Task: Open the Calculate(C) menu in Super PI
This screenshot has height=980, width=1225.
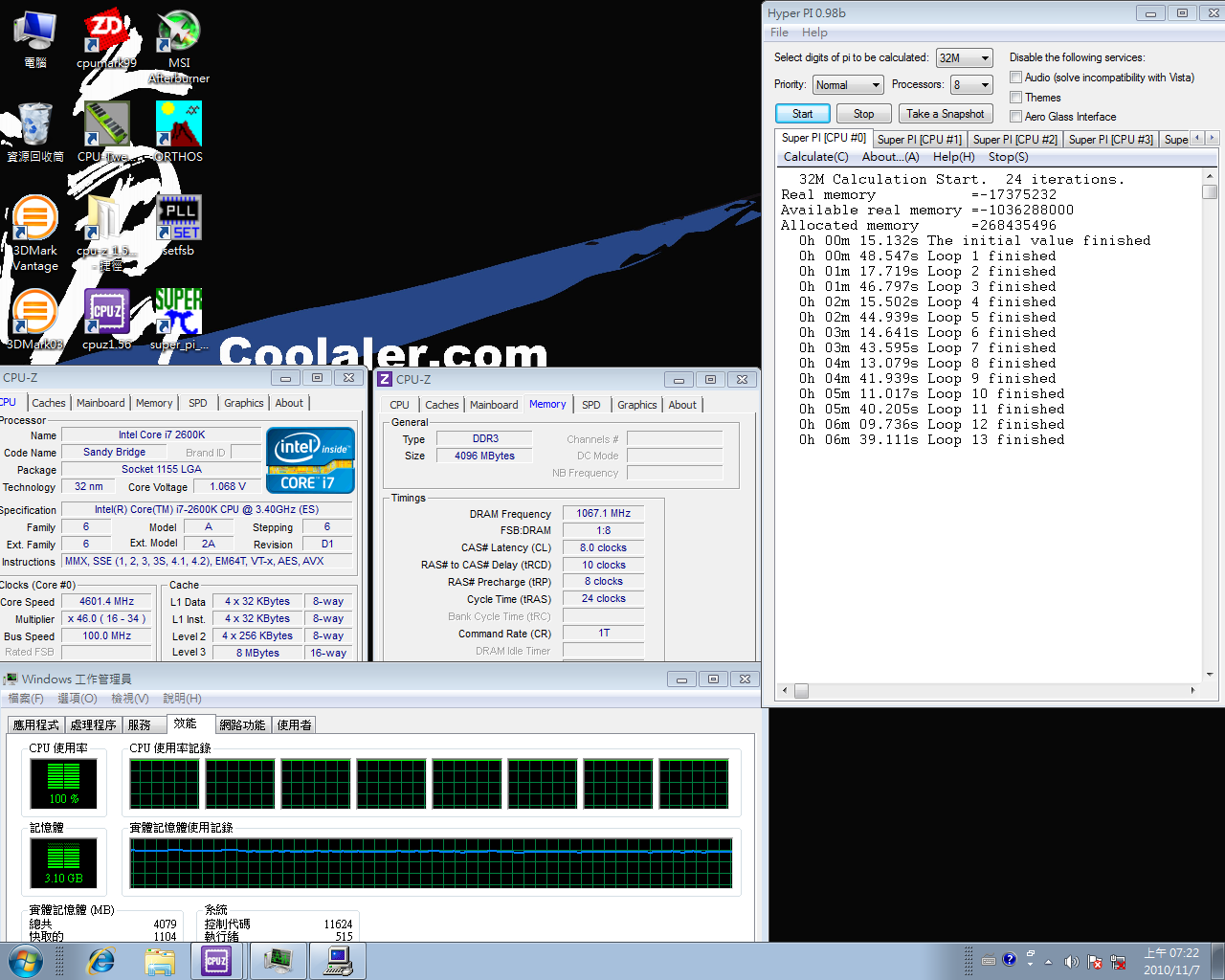Action: coord(815,157)
